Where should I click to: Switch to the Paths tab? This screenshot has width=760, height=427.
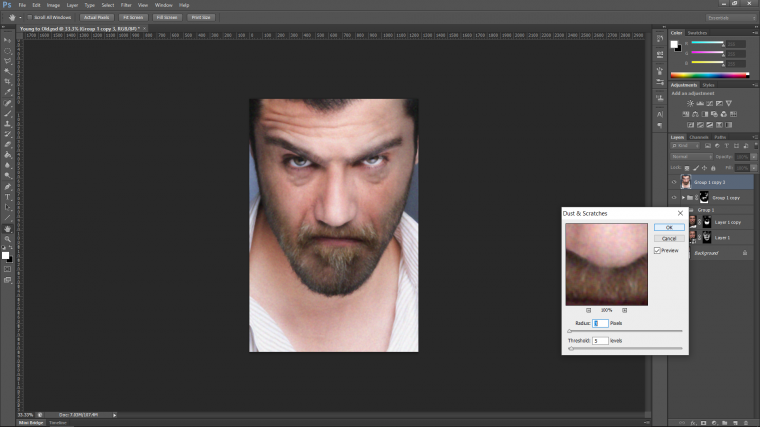[720, 137]
